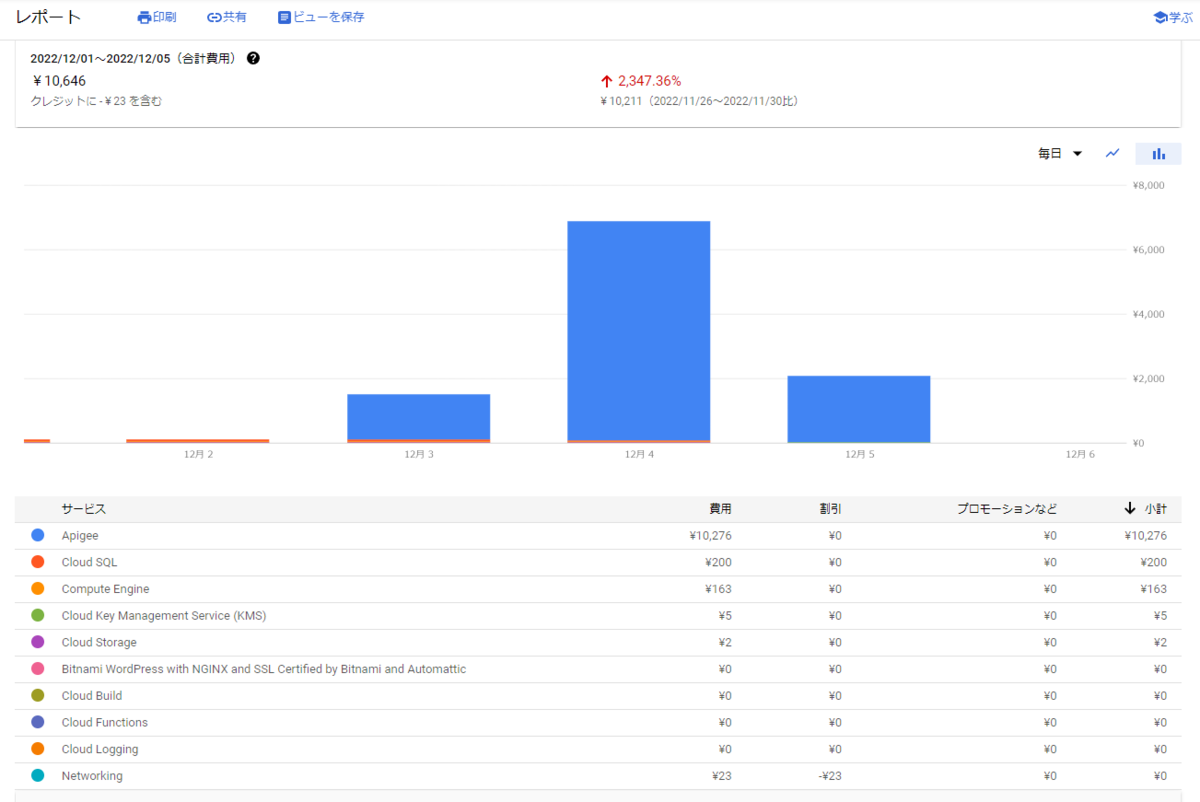Select the Cloud Storage service name
The image size is (1200, 802).
click(99, 642)
